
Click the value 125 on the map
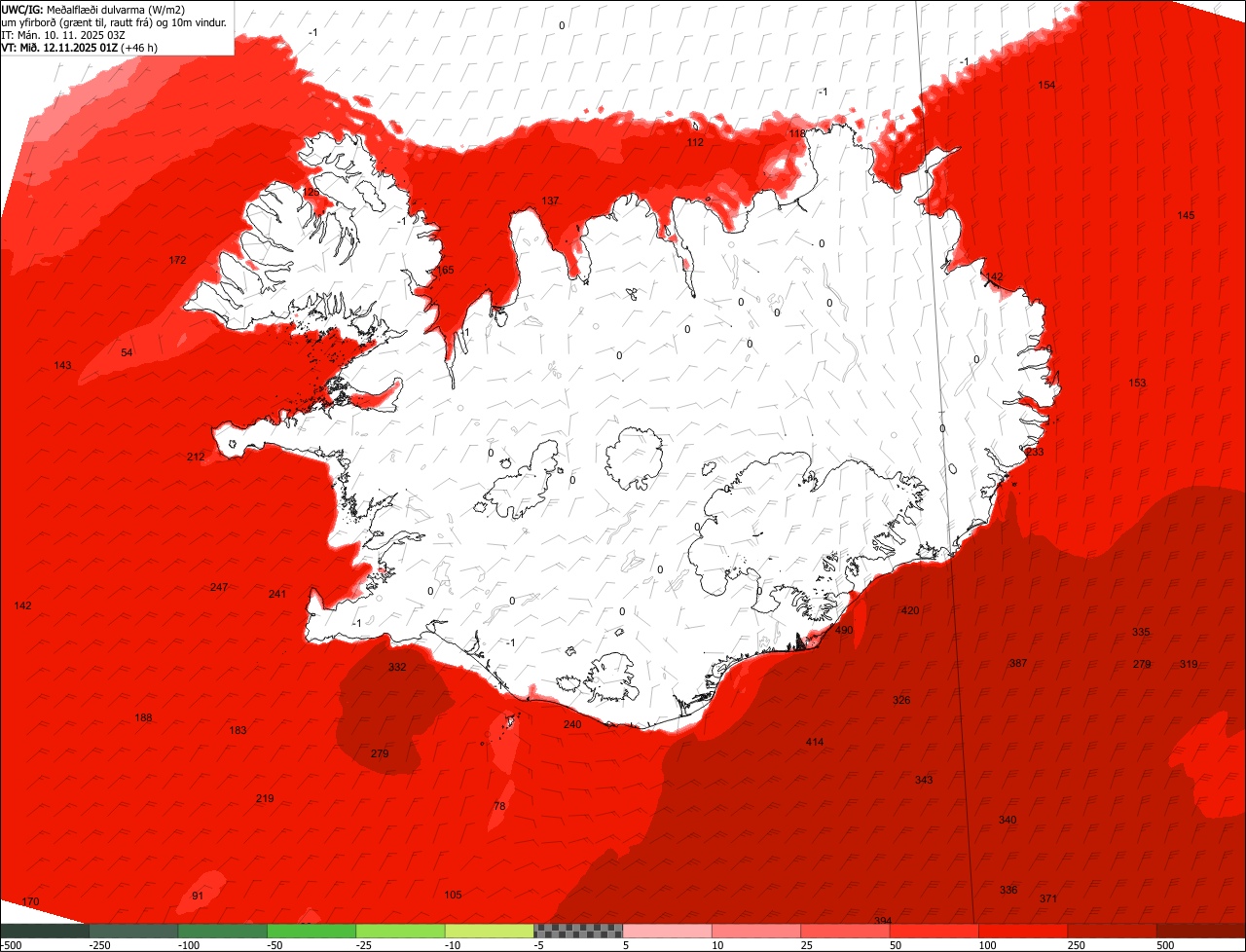pos(311,192)
